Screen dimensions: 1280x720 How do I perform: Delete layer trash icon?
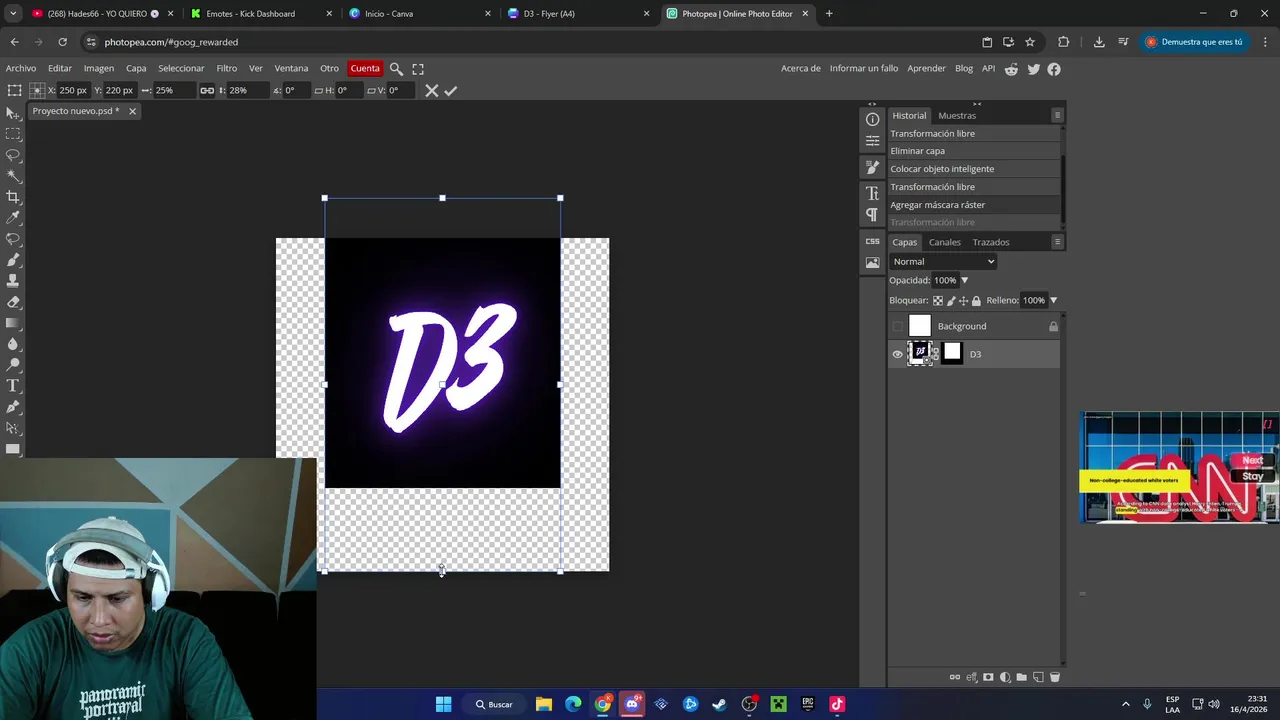1054,677
